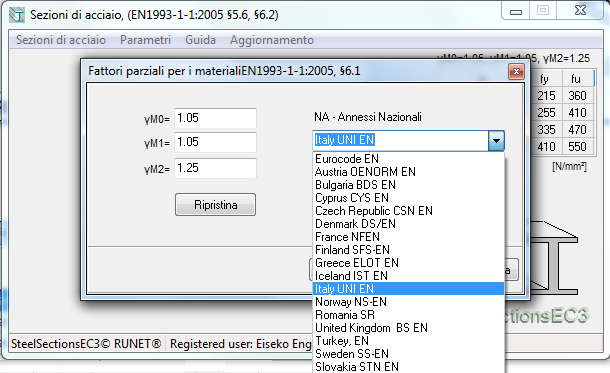Select Czech Republic CSN EN option
The height and width of the screenshot is (373, 610).
[x=408, y=211]
